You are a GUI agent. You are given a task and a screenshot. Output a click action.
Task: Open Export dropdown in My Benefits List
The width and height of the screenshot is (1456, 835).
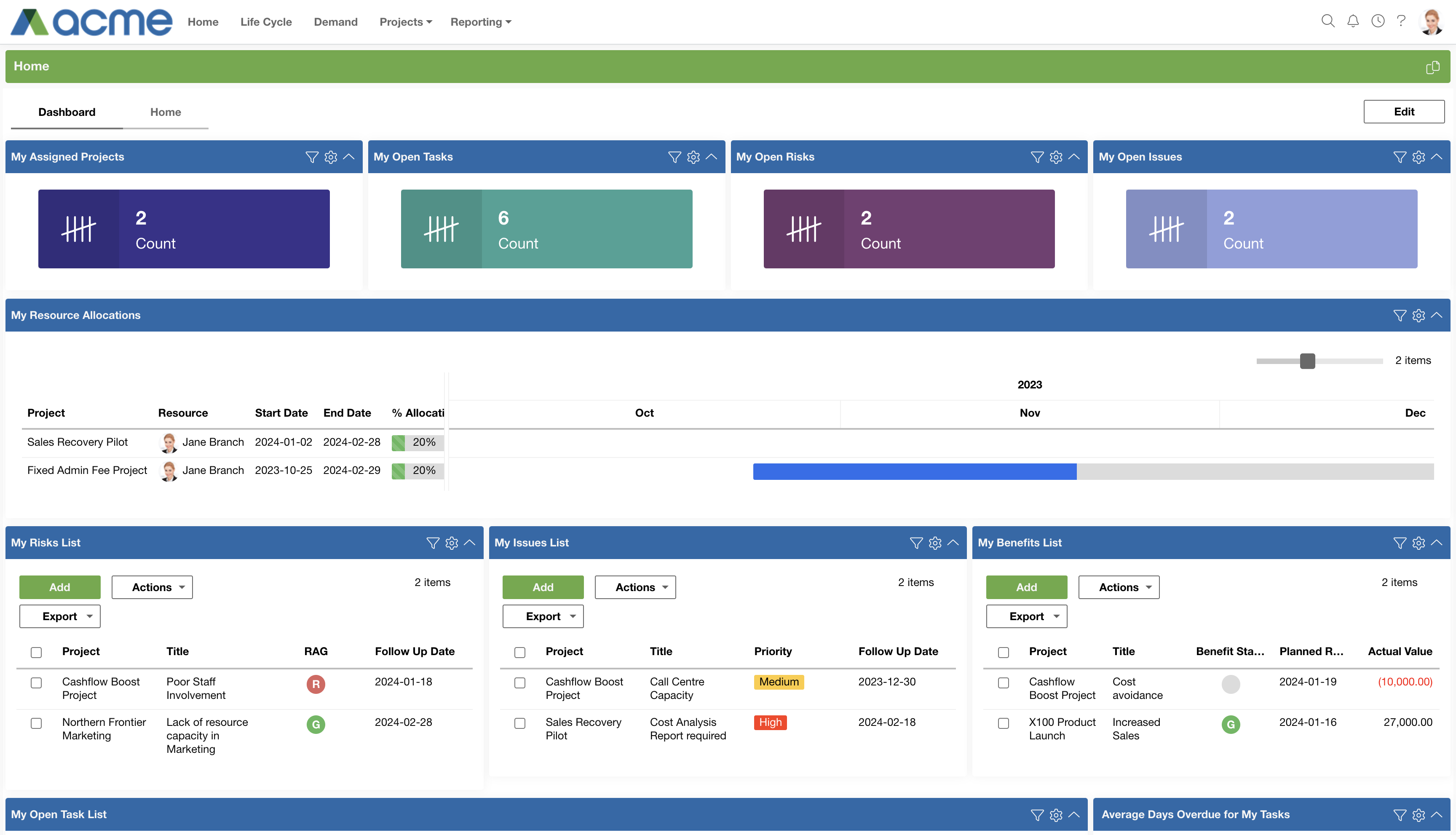tap(1026, 616)
